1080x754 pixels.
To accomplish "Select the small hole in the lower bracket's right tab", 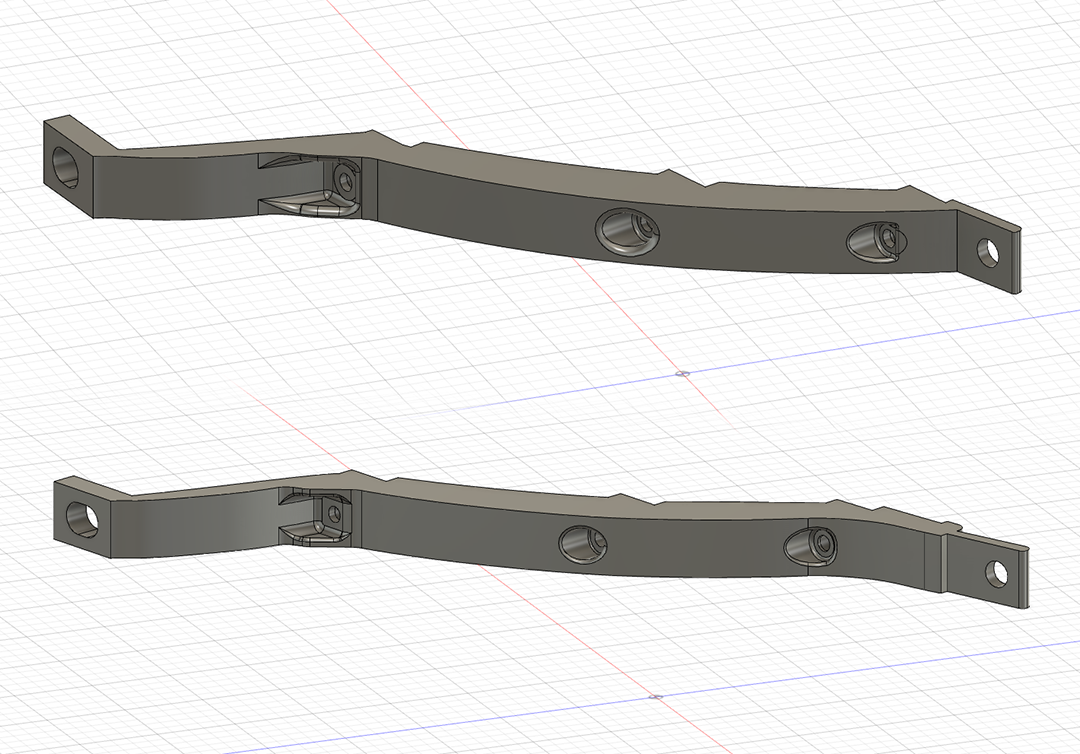I will [996, 574].
